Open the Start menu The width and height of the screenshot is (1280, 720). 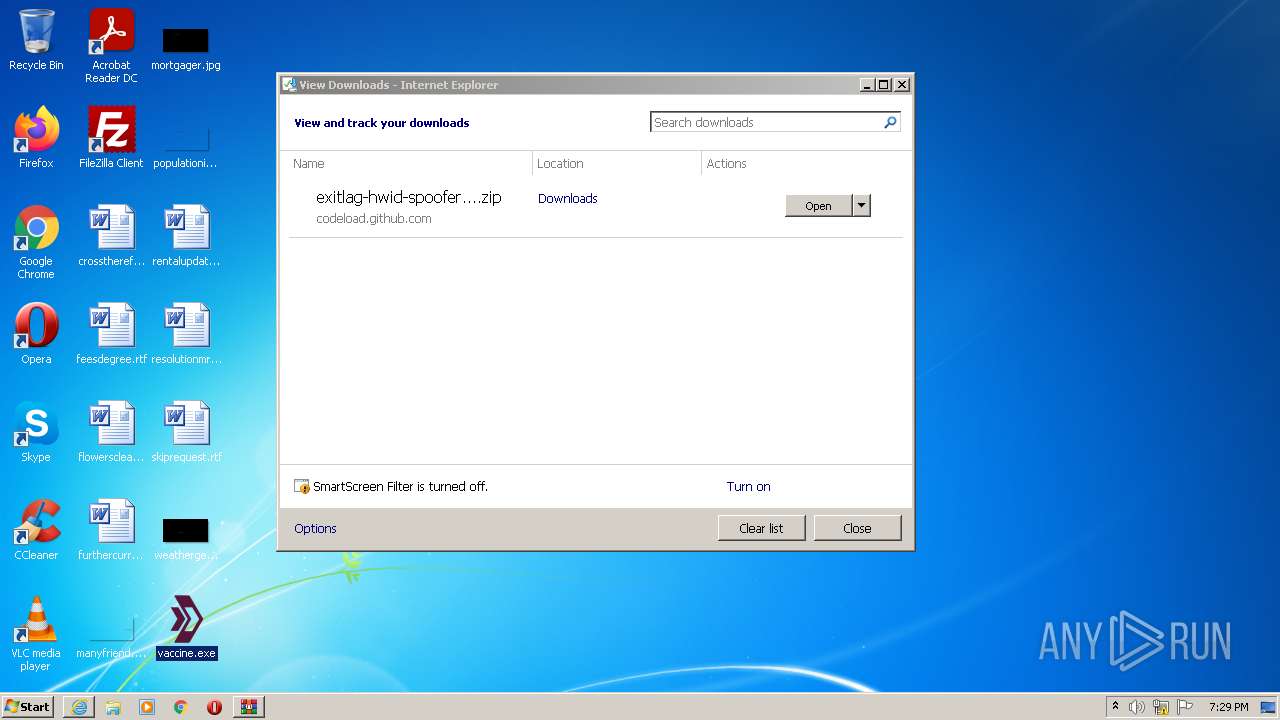tap(28, 707)
